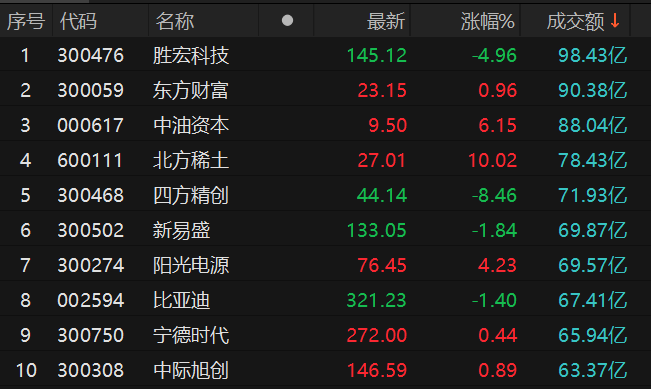The image size is (651, 389).
Task: Open stock 北方稀土 row
Action: pyautogui.click(x=326, y=160)
